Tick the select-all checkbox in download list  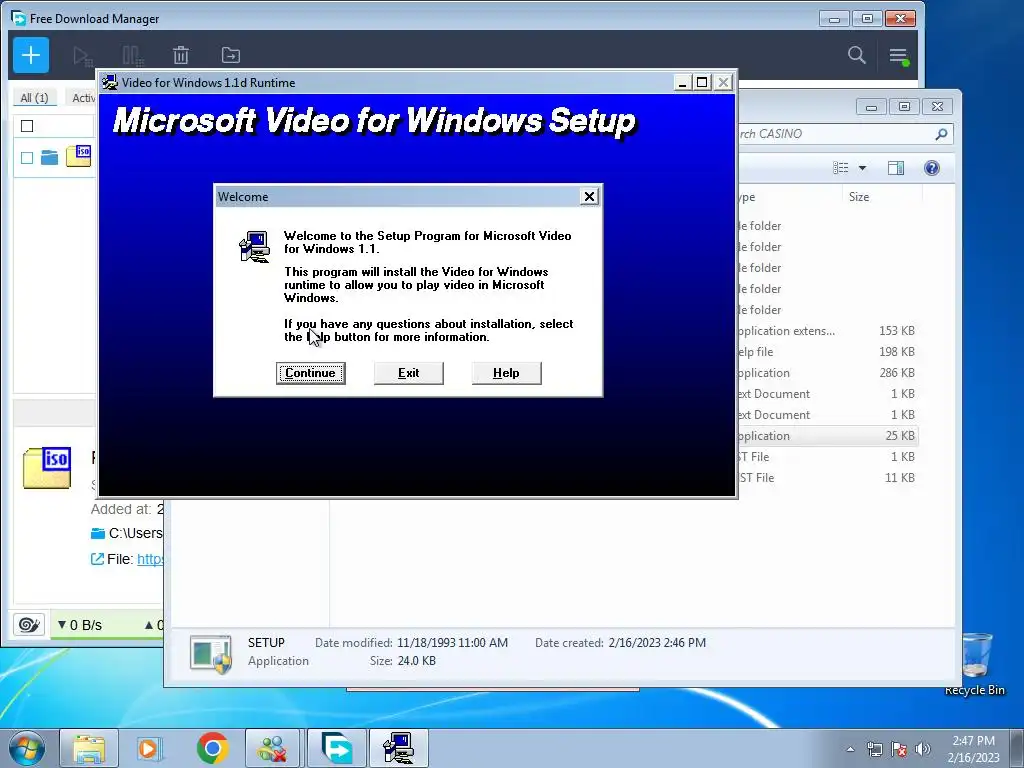coord(27,126)
